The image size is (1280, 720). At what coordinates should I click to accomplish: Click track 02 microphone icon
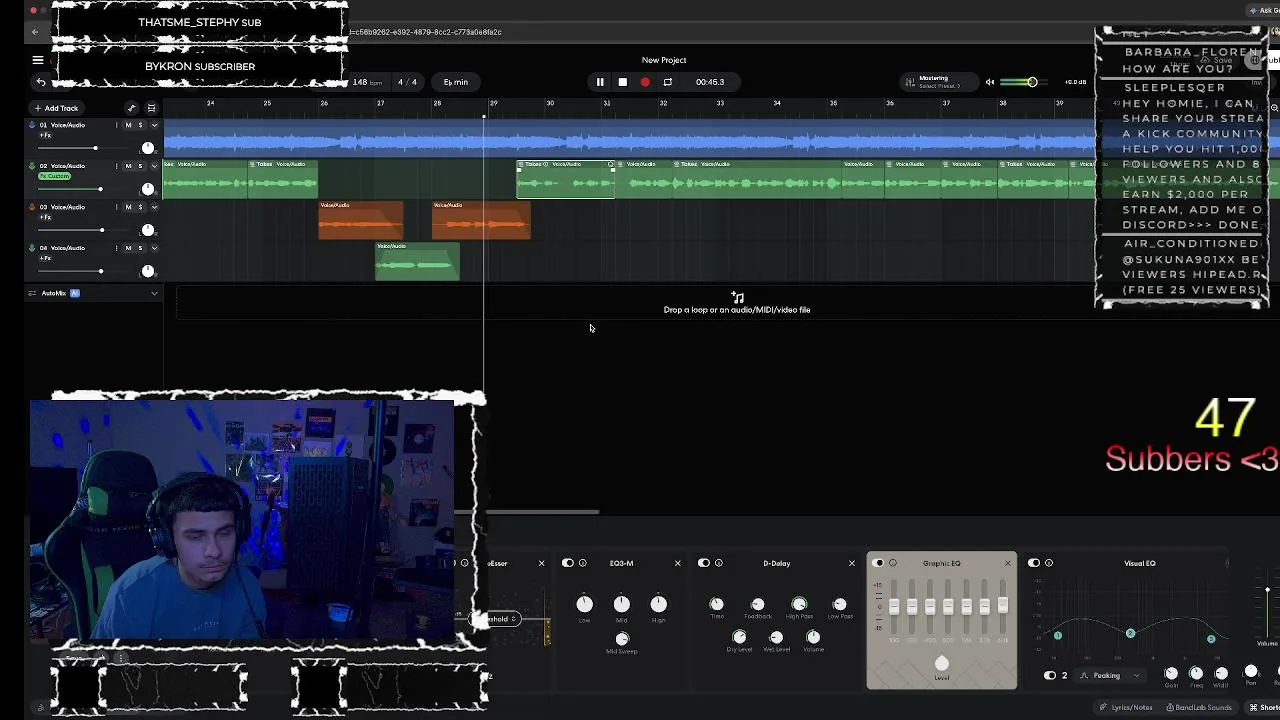point(32,166)
